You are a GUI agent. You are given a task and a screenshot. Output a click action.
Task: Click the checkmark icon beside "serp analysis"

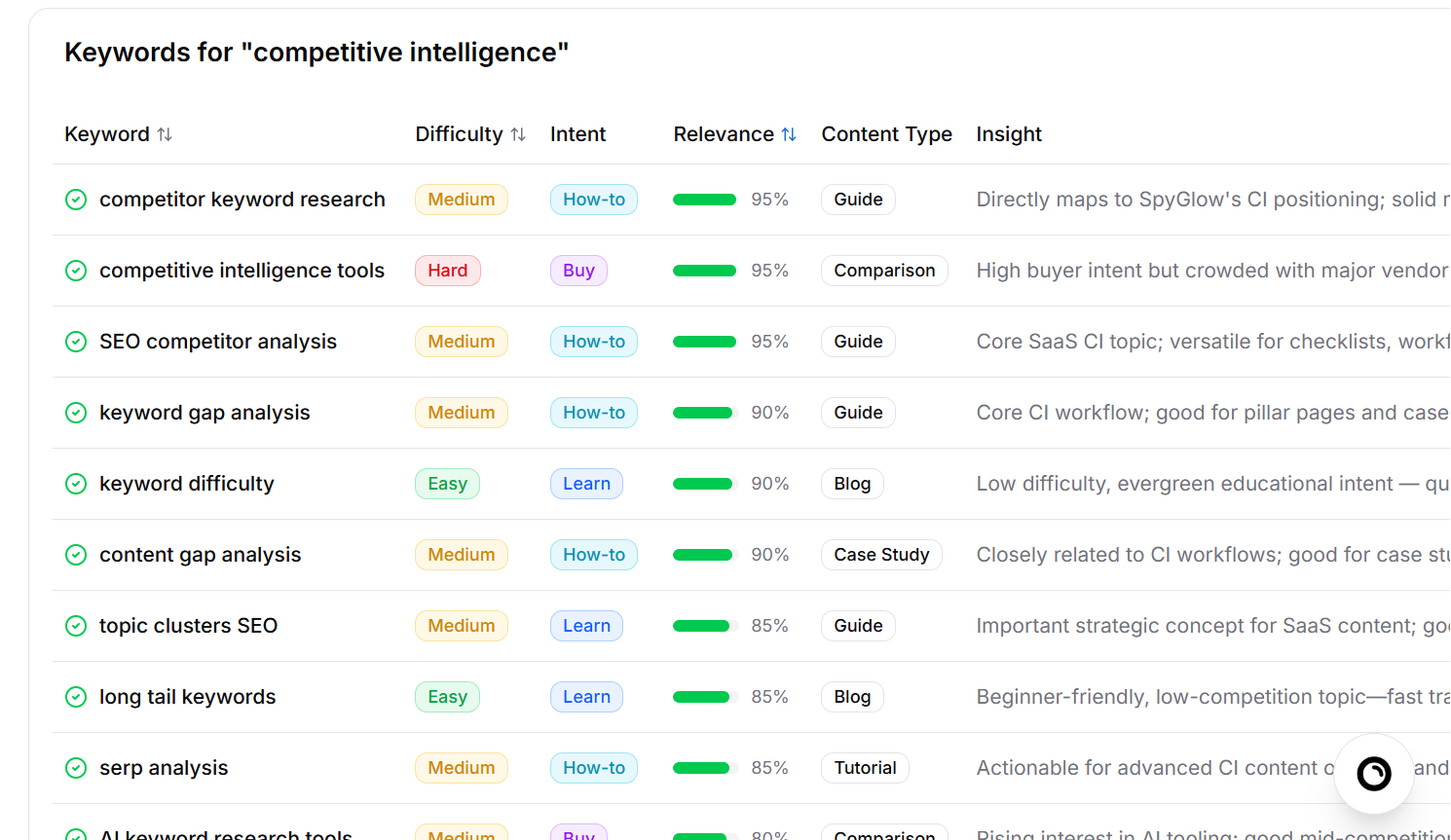click(x=76, y=767)
